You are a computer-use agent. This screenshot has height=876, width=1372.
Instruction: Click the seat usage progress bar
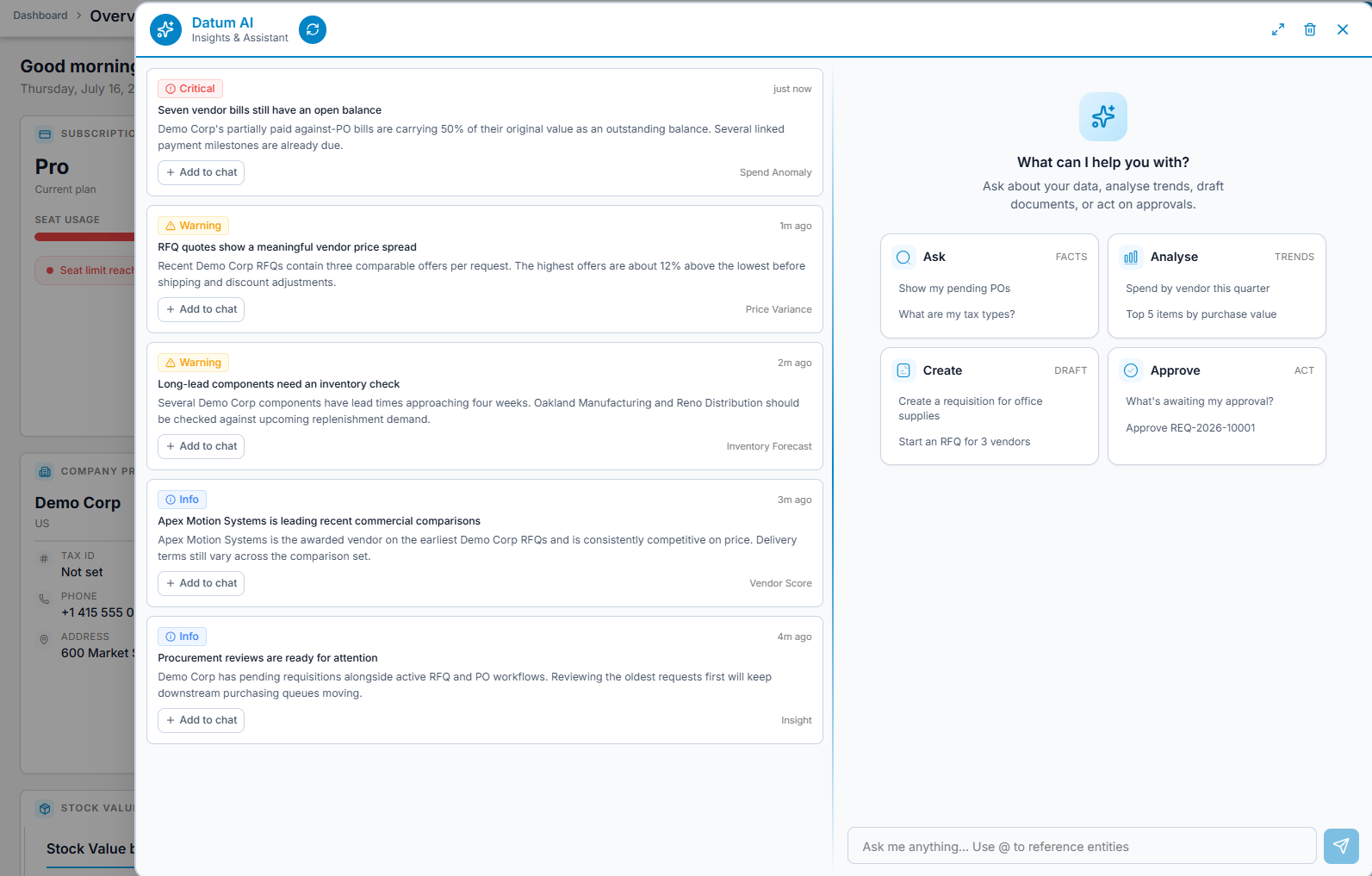coord(84,237)
